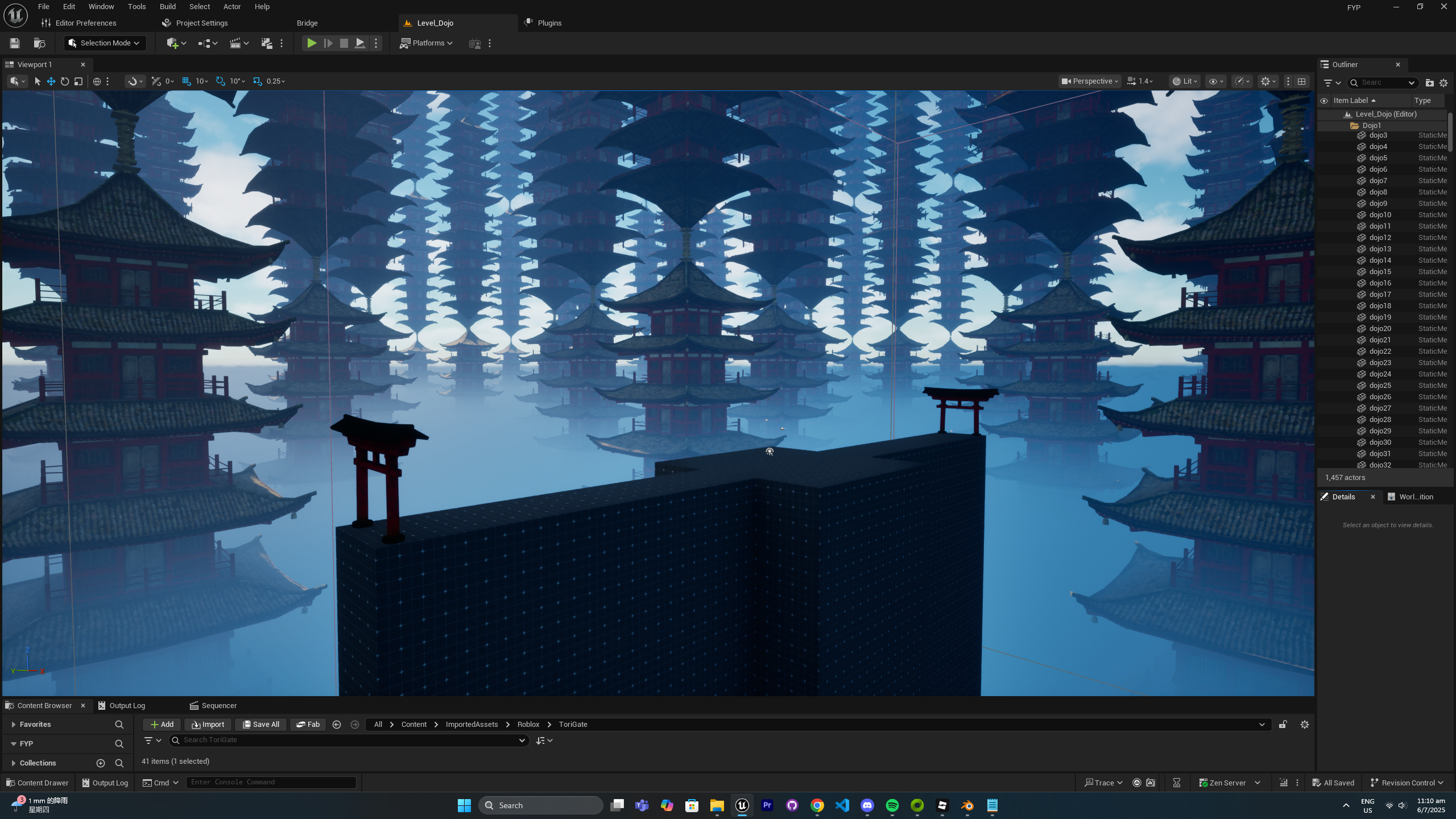Click the viewport layout grid icon
1456x819 pixels.
pyautogui.click(x=1301, y=81)
